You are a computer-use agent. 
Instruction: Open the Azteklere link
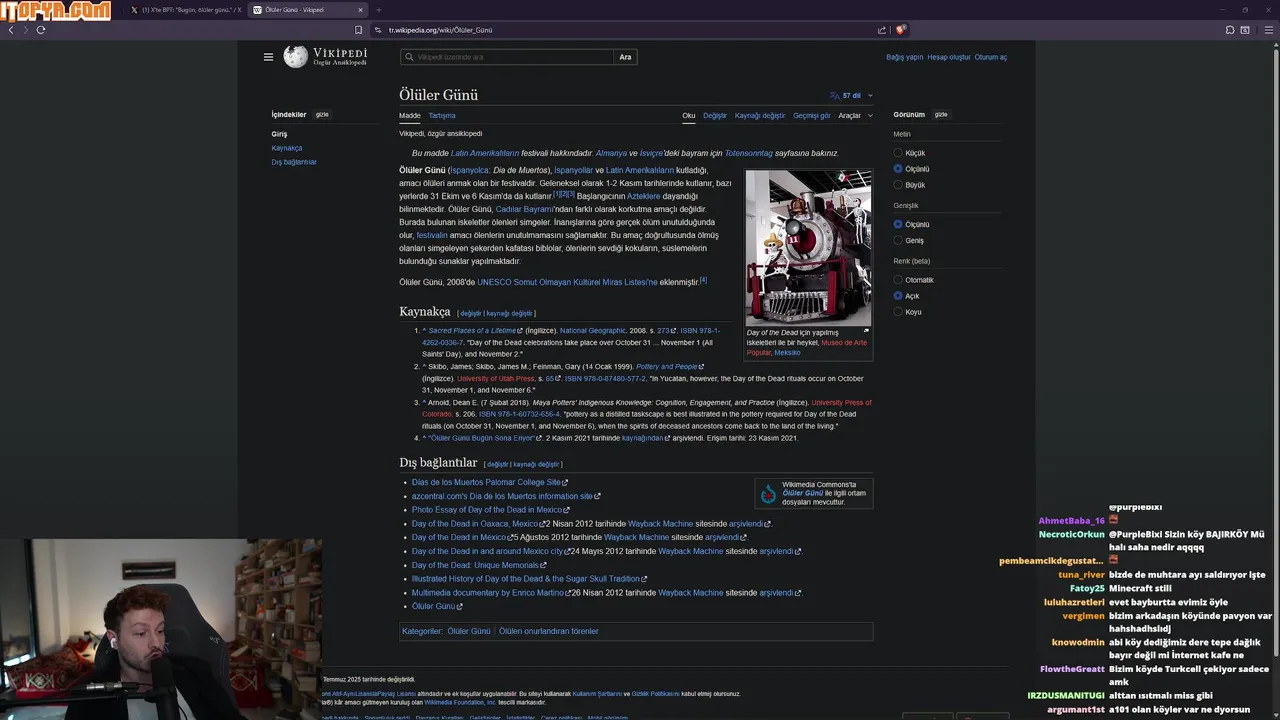[644, 196]
